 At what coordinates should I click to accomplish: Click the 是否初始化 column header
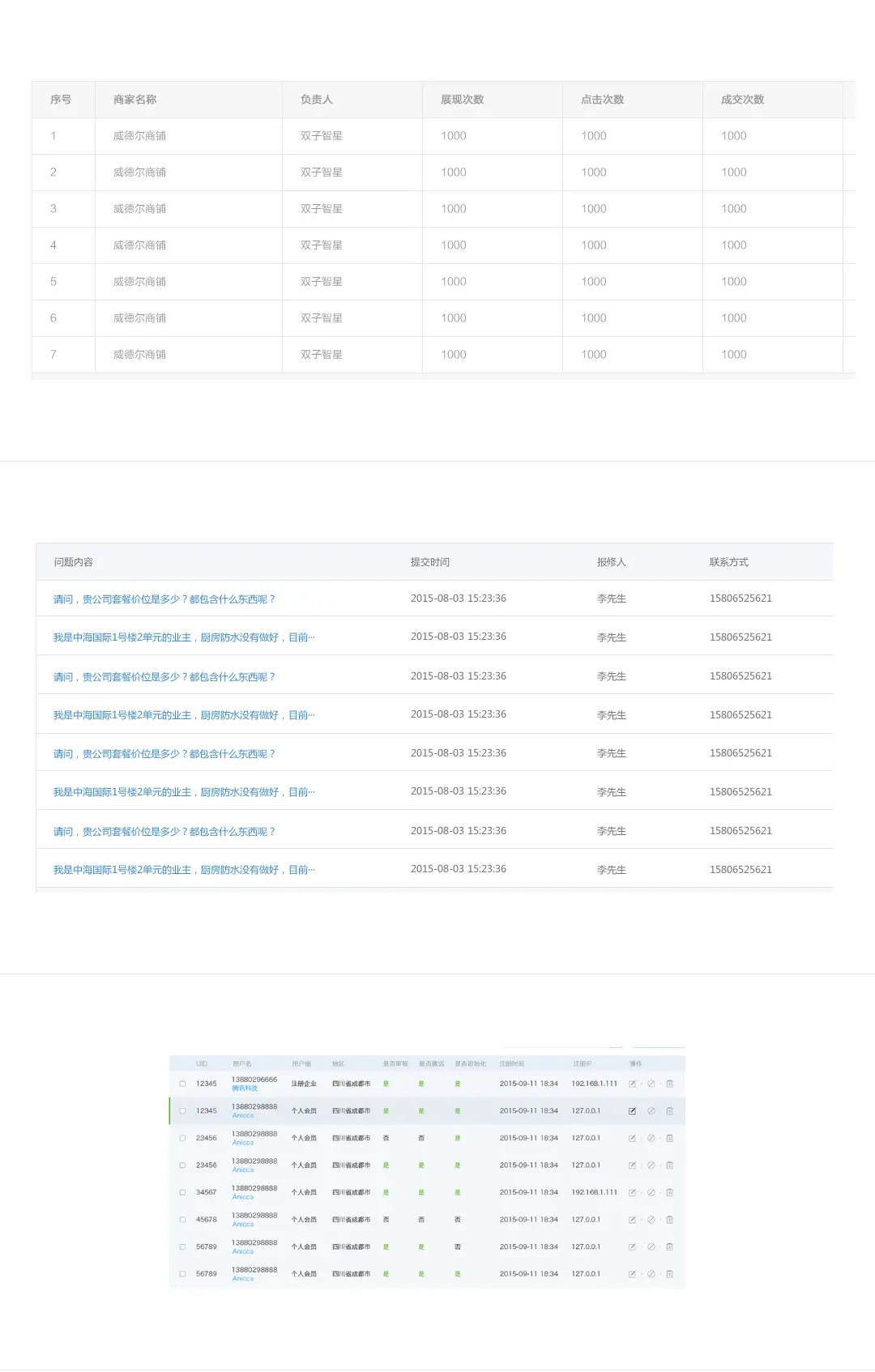pyautogui.click(x=471, y=1063)
